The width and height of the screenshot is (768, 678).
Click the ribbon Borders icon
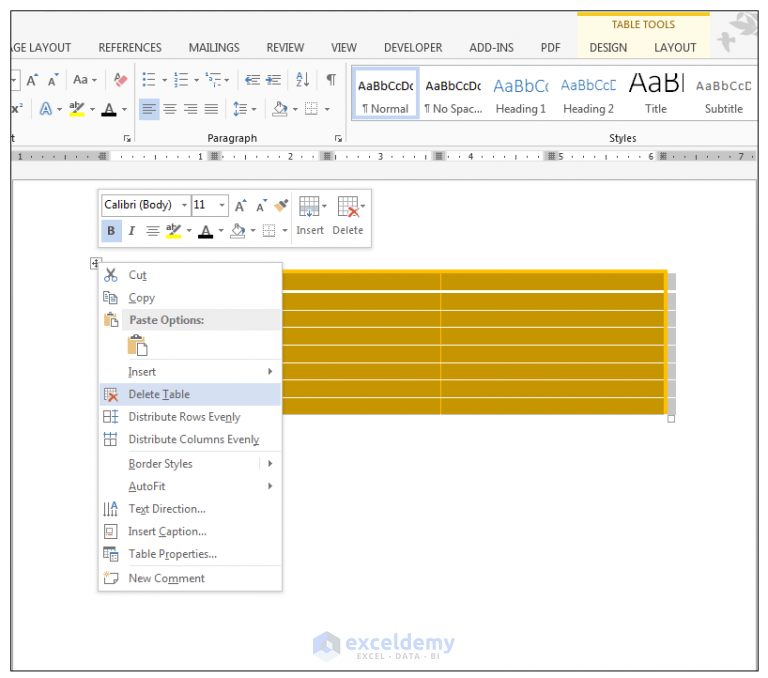coord(312,109)
